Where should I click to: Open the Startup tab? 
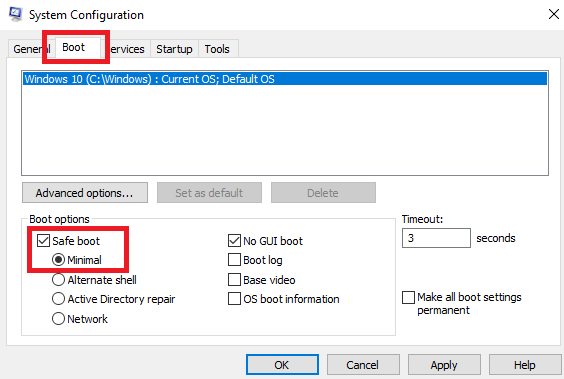click(x=174, y=49)
